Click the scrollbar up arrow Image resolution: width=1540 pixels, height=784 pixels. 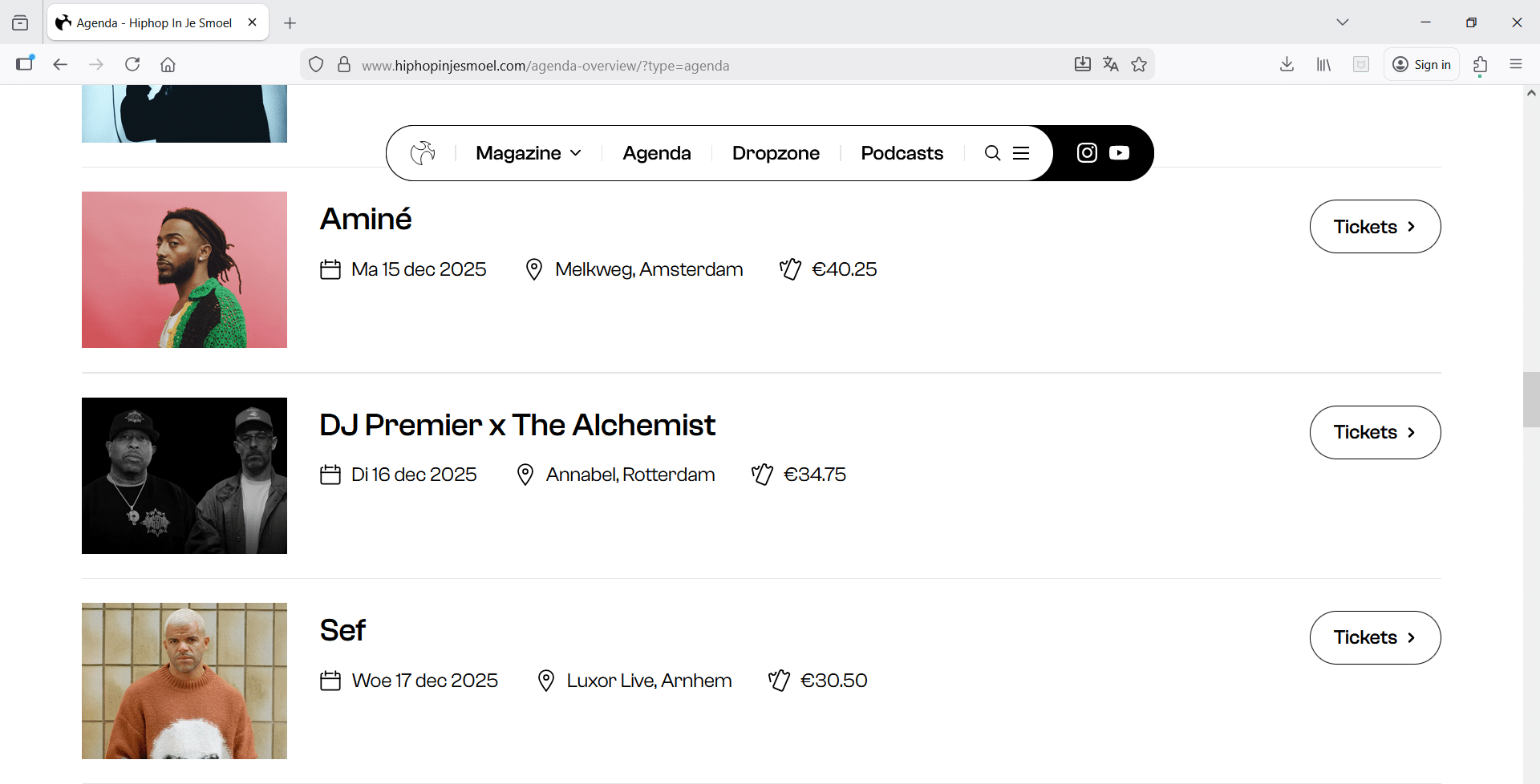1531,93
